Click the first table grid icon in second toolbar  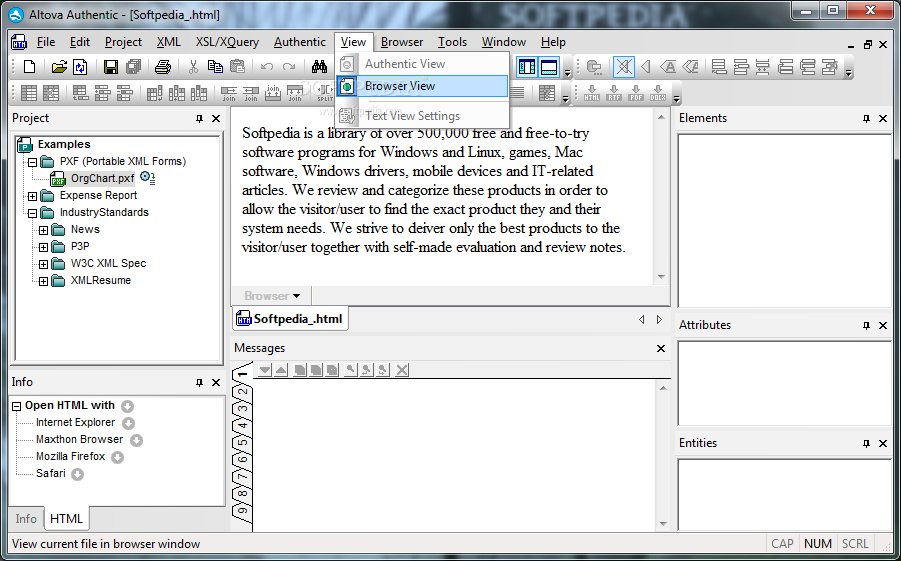coord(29,93)
